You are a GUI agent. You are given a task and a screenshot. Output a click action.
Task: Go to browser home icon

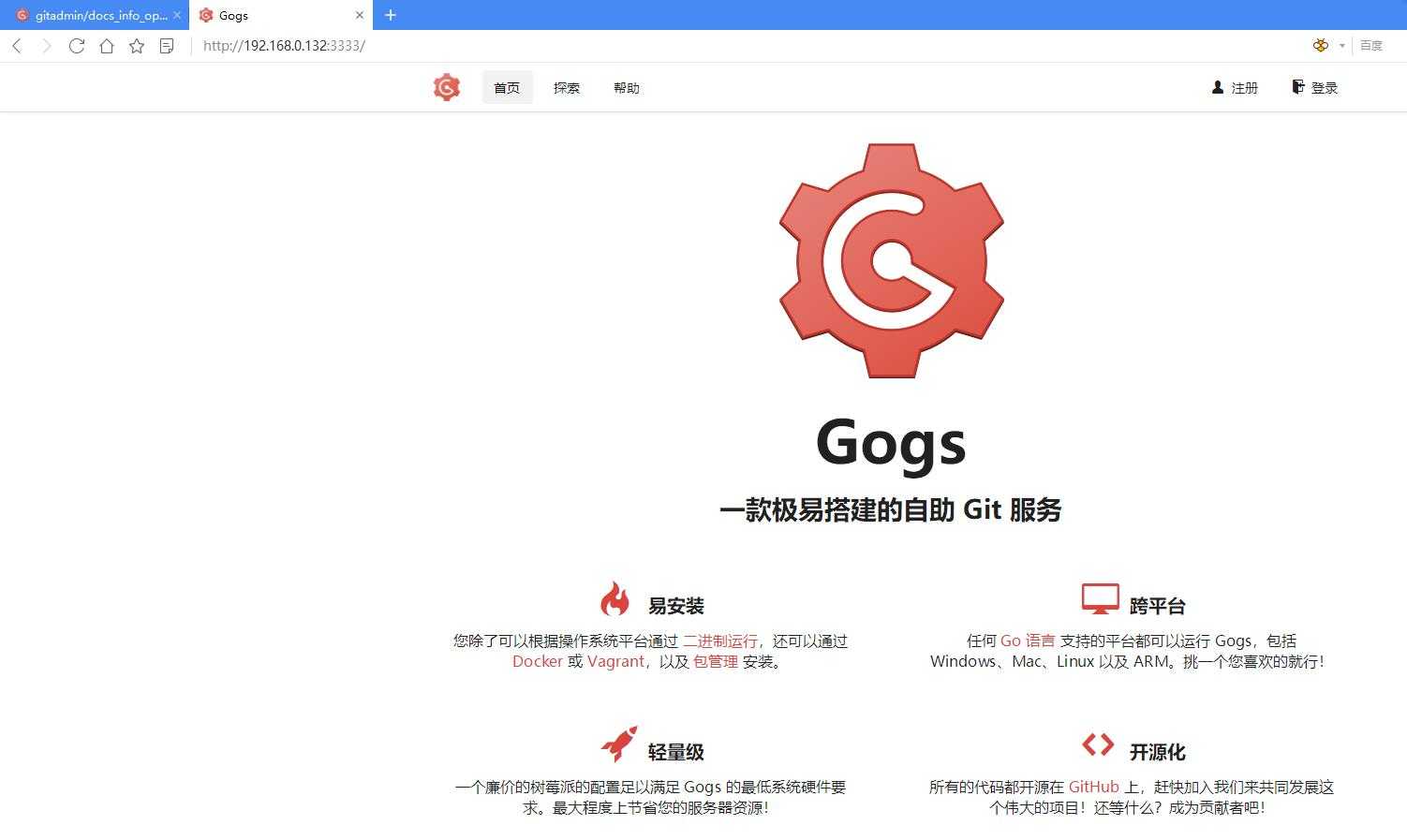click(x=107, y=46)
